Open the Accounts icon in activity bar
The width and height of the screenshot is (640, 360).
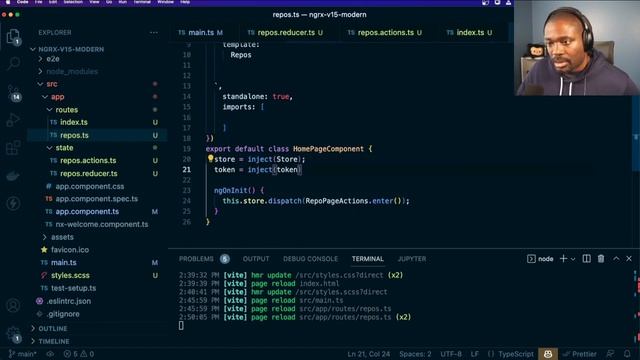point(13,305)
